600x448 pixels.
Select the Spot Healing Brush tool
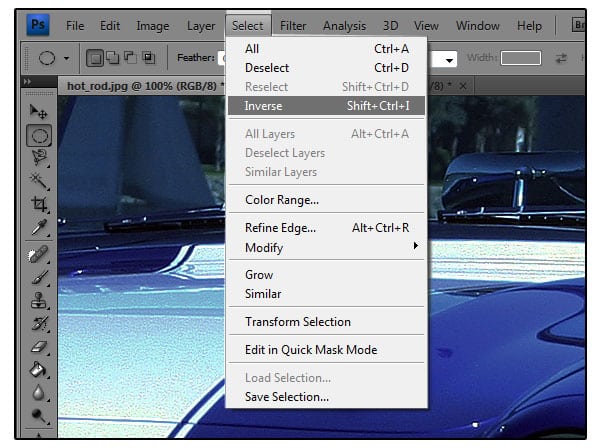(39, 254)
